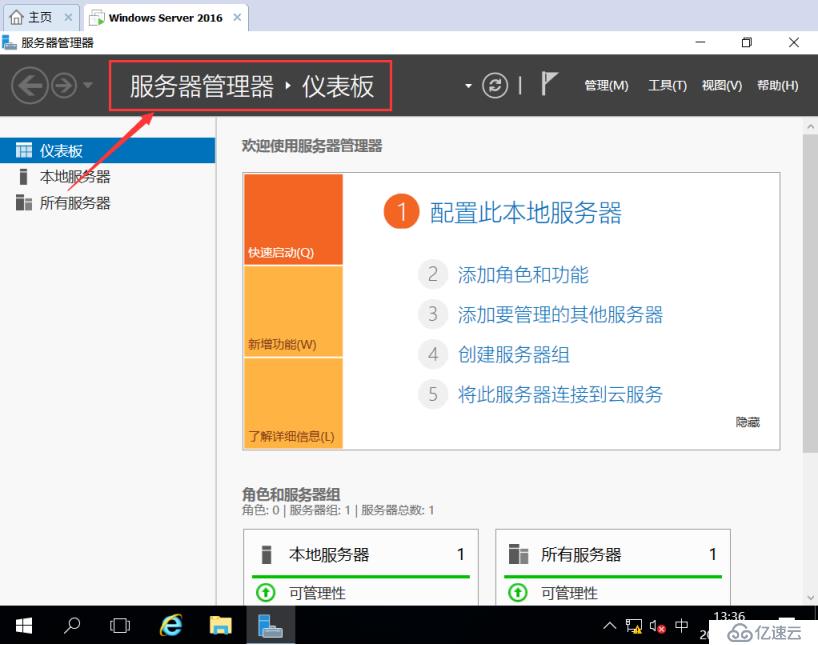Click the server icon in 本地服务器 tile
818x645 pixels.
pos(266,554)
